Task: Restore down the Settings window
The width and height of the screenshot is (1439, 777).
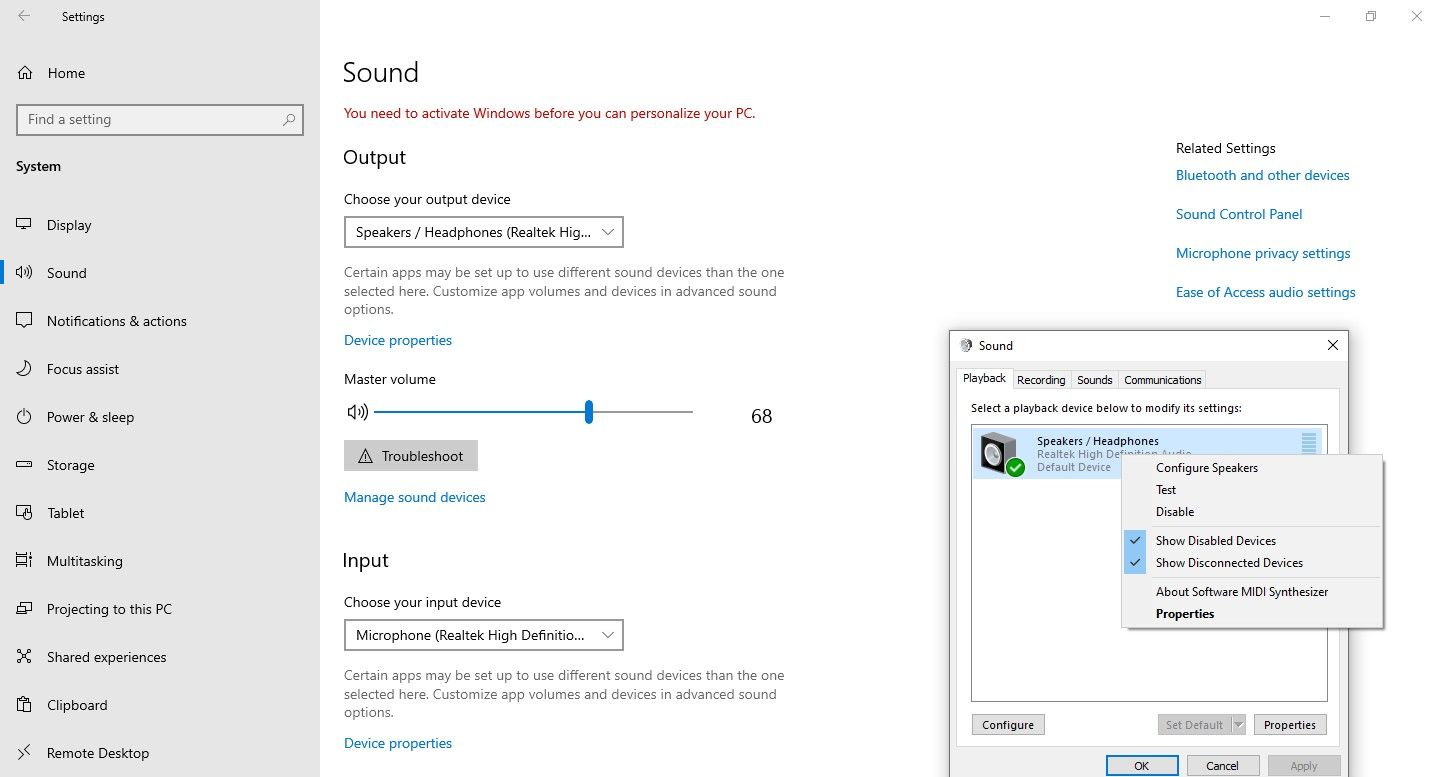Action: pyautogui.click(x=1371, y=16)
